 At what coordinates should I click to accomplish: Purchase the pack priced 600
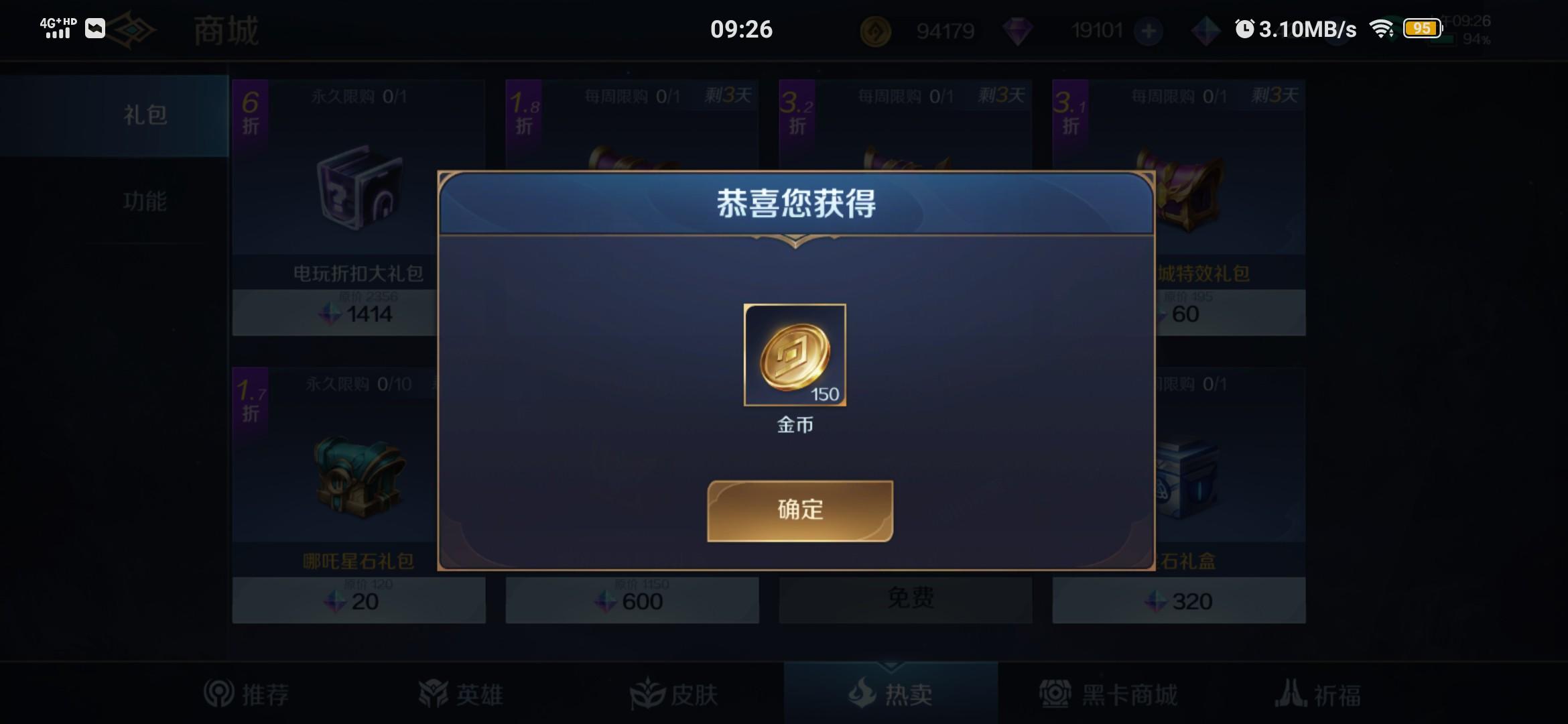[x=632, y=601]
